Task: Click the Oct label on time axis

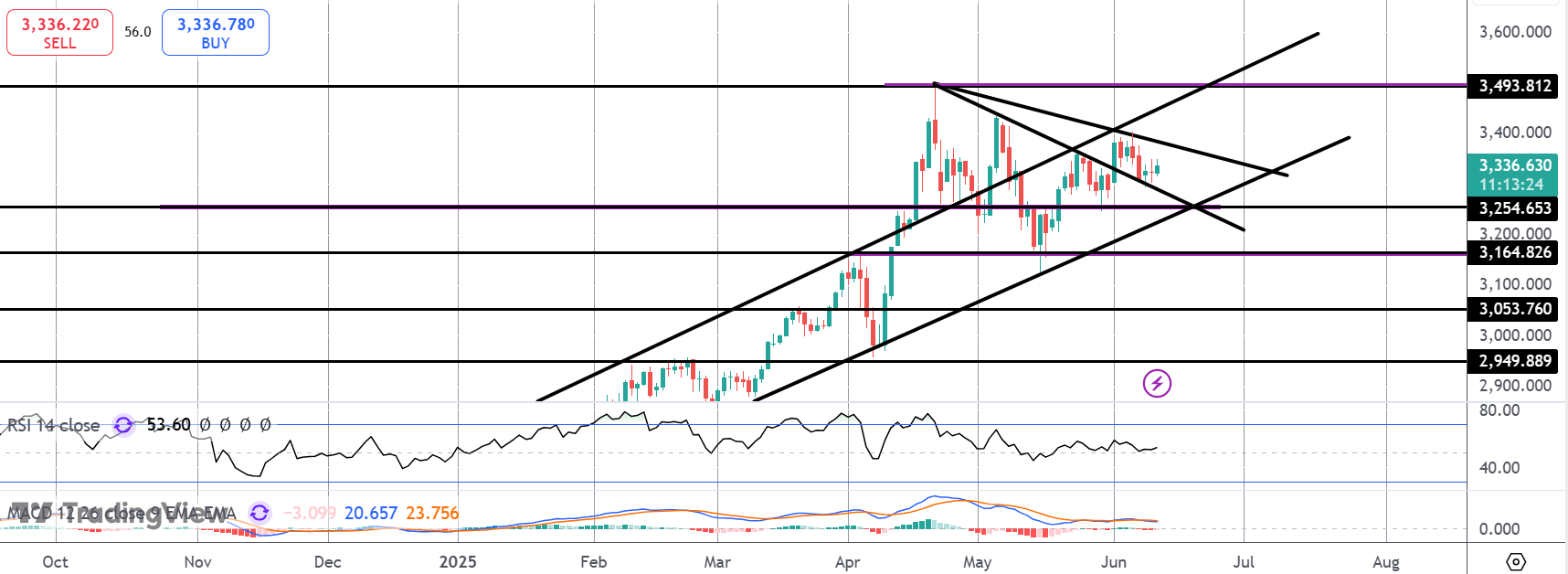Action: (x=55, y=562)
